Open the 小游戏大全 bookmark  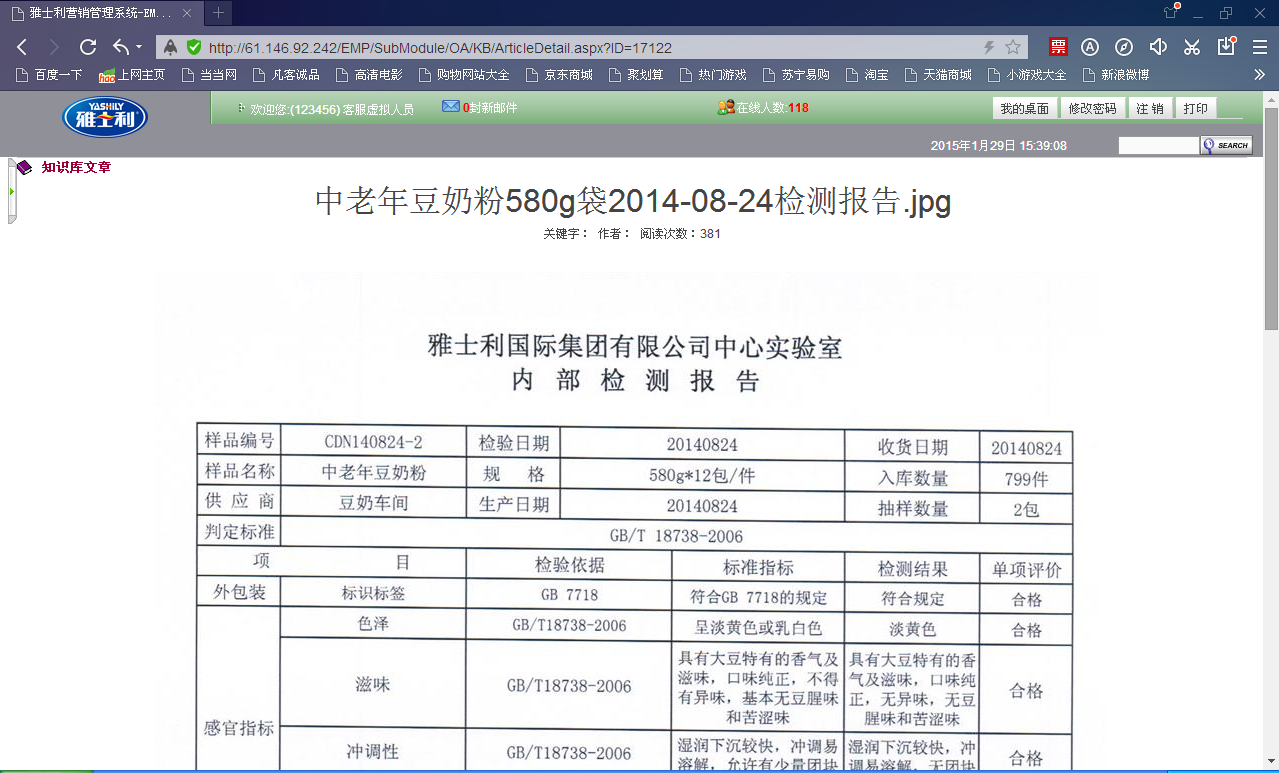tap(1027, 75)
